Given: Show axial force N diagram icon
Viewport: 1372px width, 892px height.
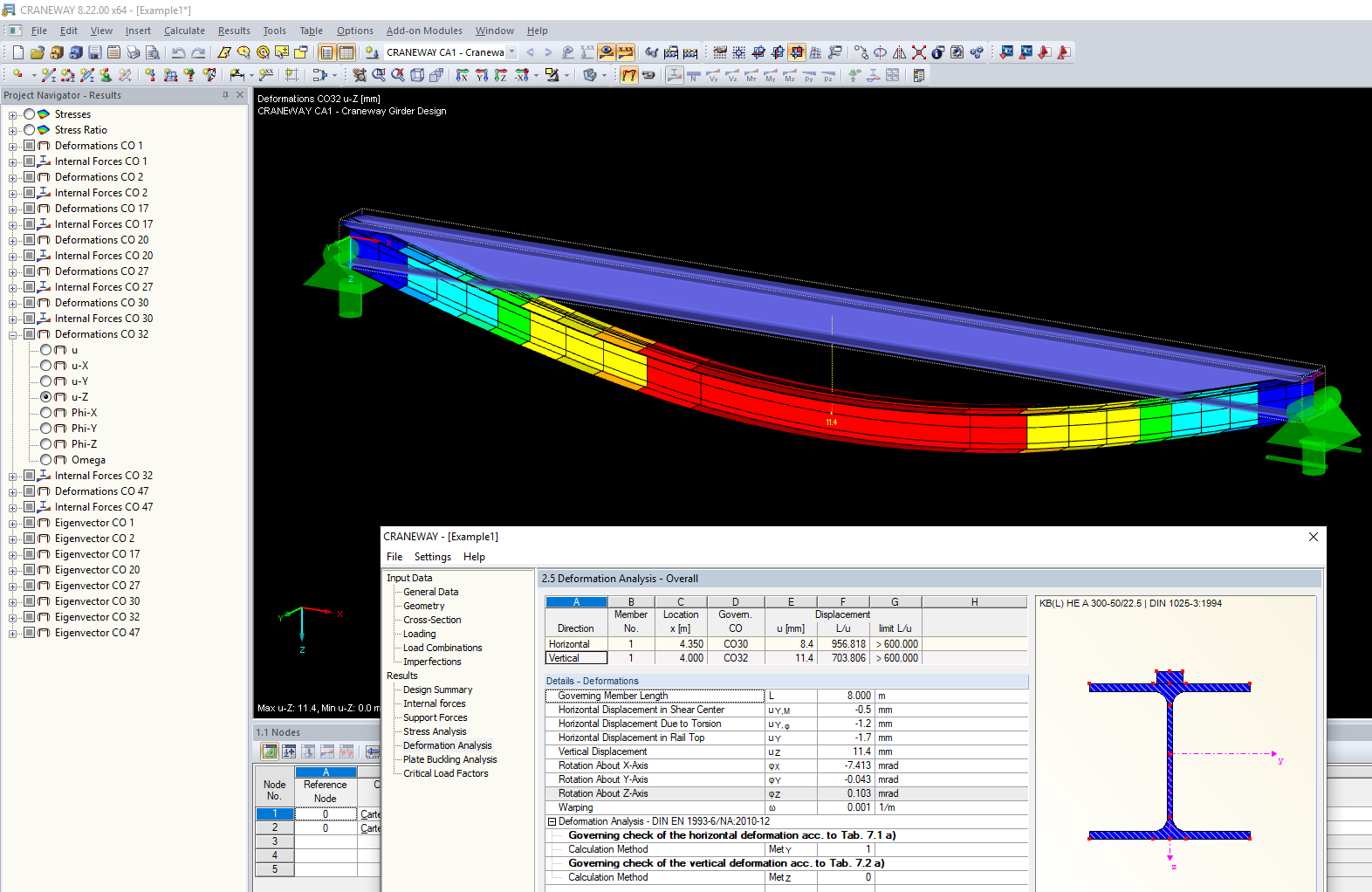Looking at the screenshot, I should coord(694,75).
